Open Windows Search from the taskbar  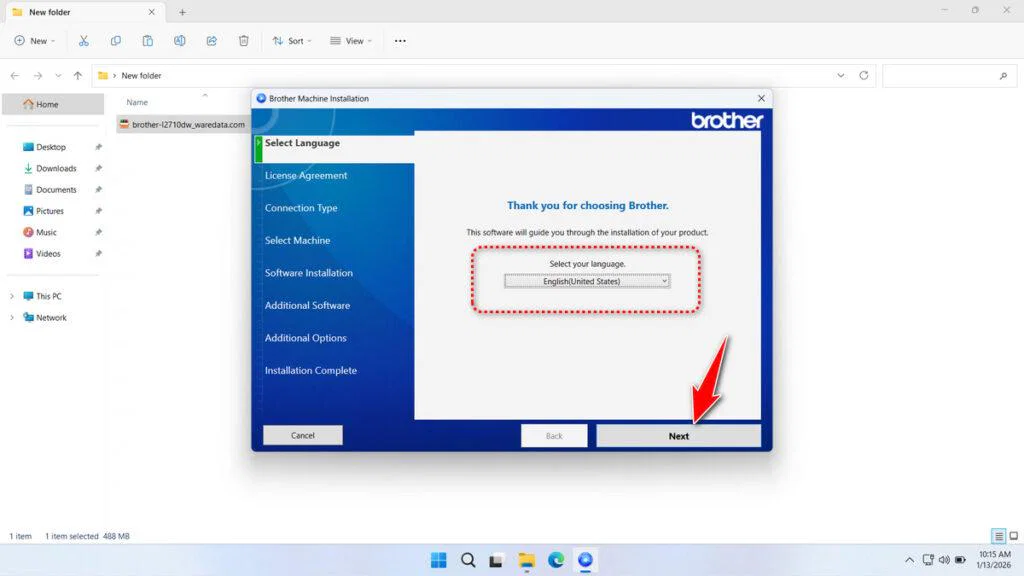coord(468,560)
